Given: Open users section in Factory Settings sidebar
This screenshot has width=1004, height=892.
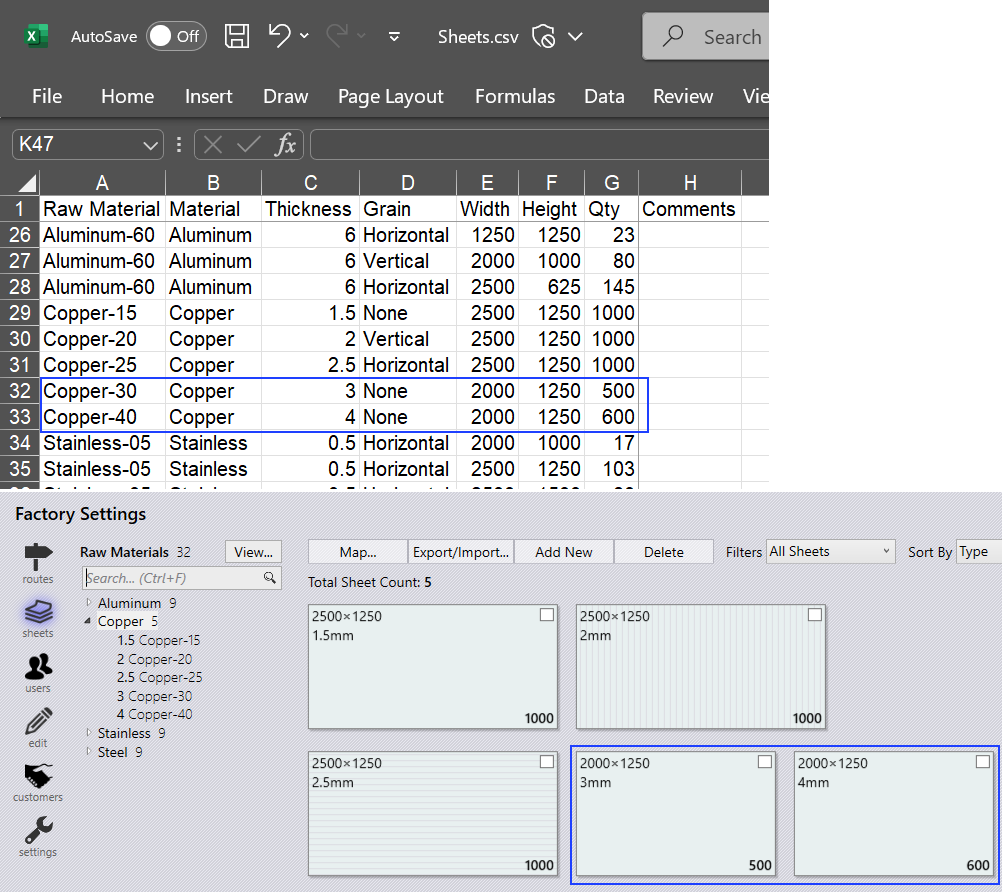Looking at the screenshot, I should tap(38, 673).
